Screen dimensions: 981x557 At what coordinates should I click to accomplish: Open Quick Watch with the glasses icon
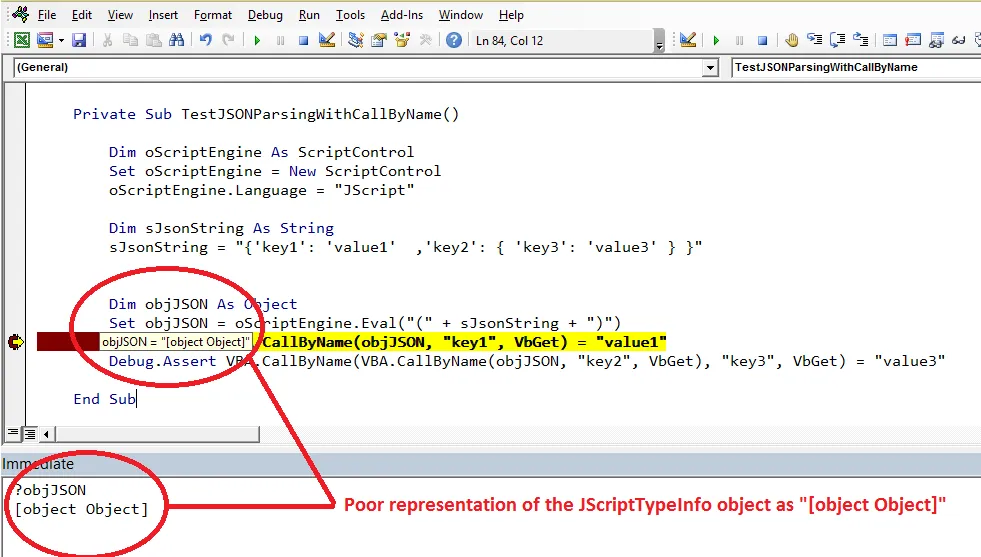(x=958, y=41)
